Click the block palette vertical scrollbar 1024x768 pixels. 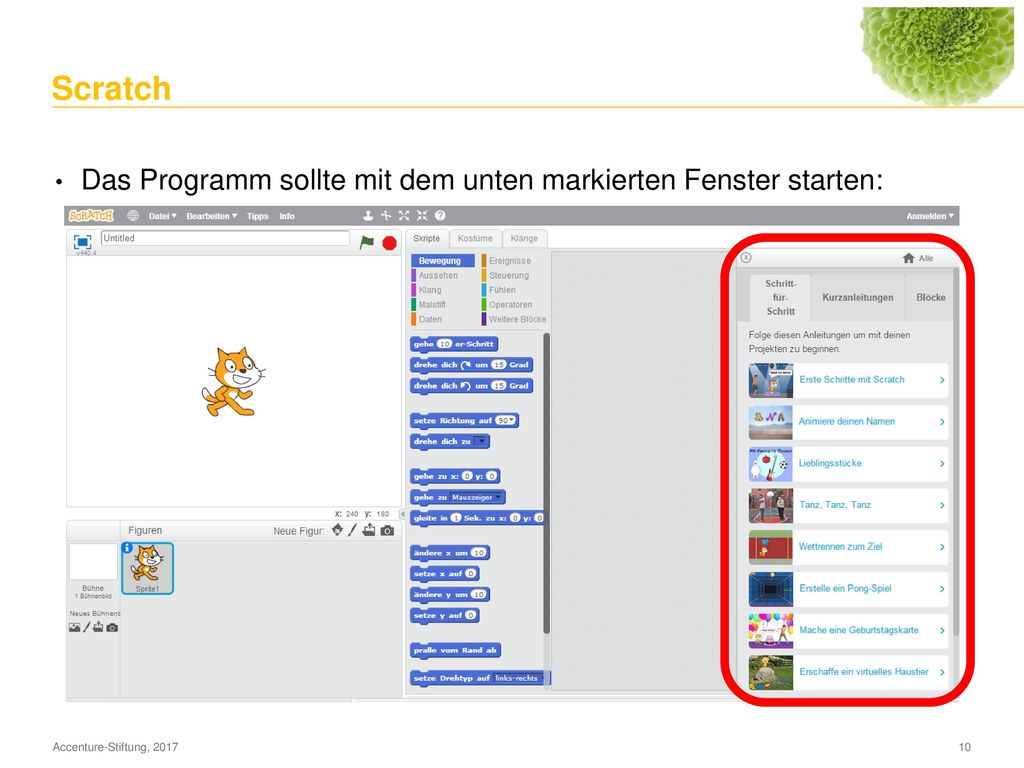pos(547,483)
